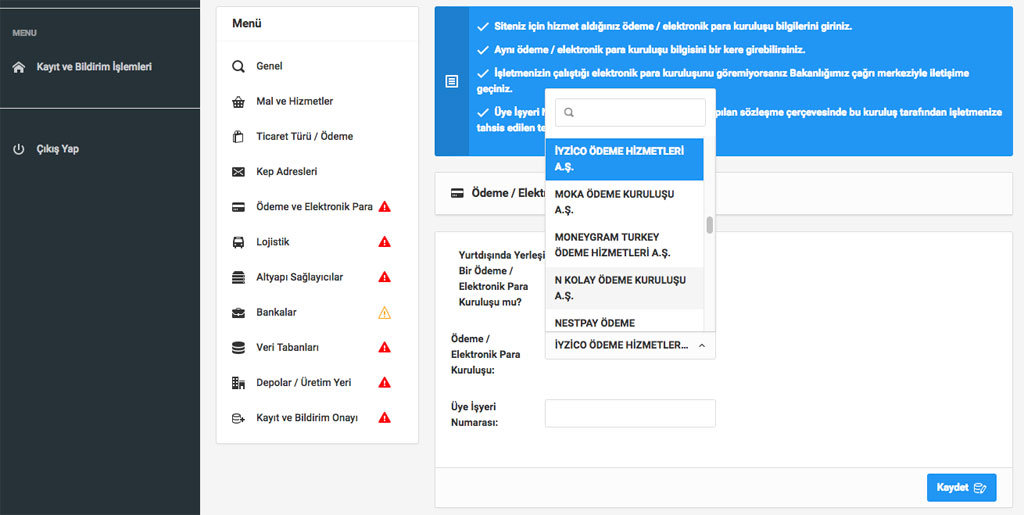1024x515 pixels.
Task: Click the home icon beside Kayıt ve Bildirim İşlemleri
Action: coord(18,67)
